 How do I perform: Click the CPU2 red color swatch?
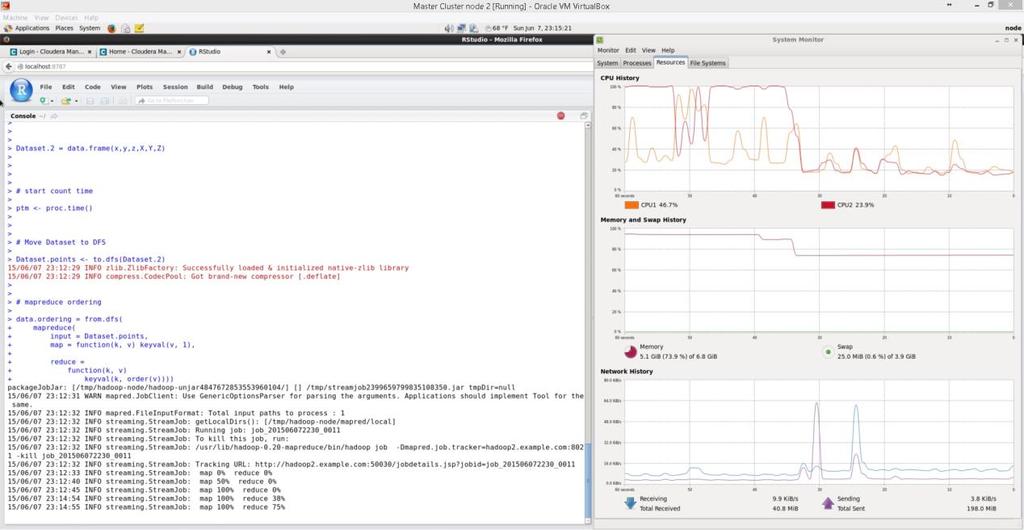pyautogui.click(x=827, y=205)
